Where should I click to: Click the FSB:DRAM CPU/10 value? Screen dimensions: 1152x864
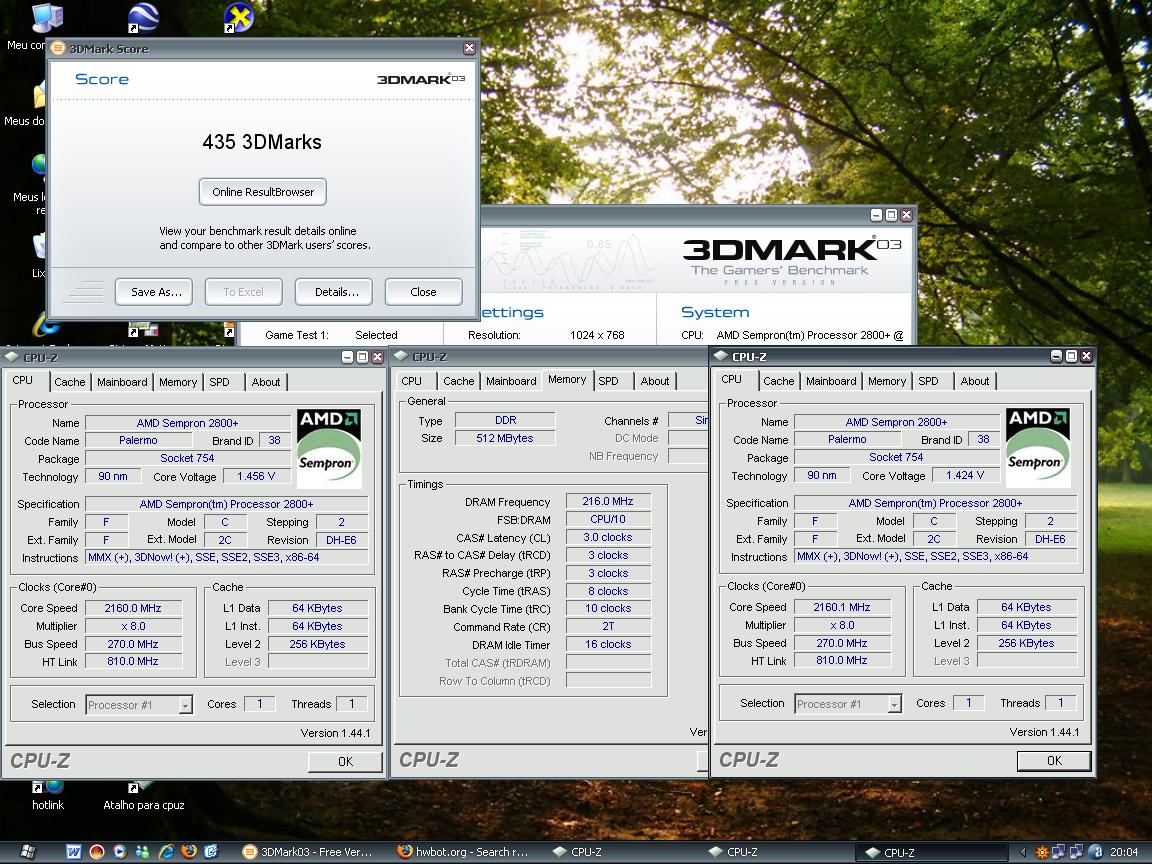click(608, 519)
